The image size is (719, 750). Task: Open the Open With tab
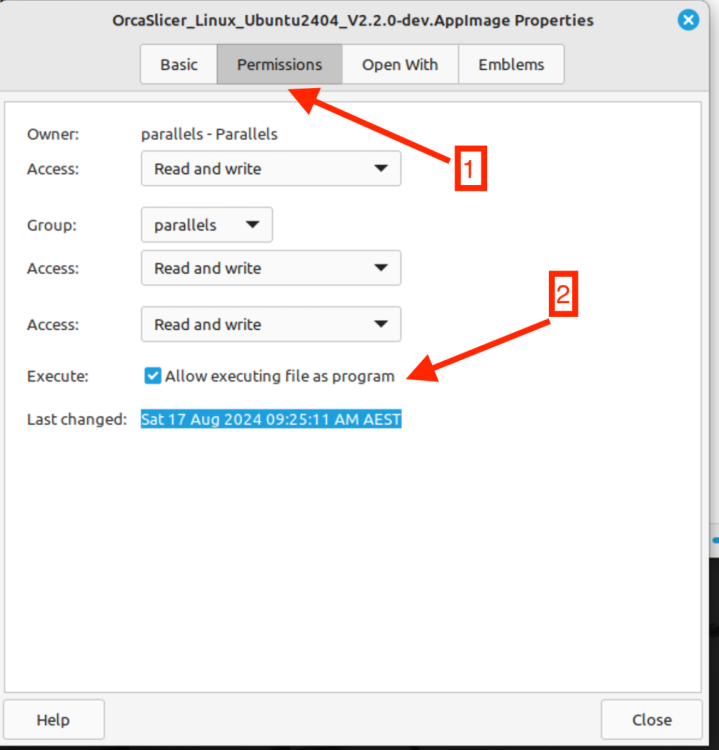(x=400, y=65)
